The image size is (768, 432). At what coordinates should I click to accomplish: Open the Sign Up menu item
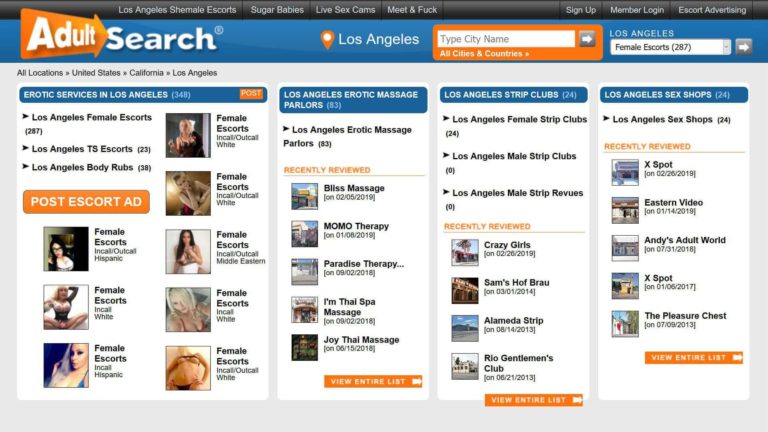(x=580, y=10)
